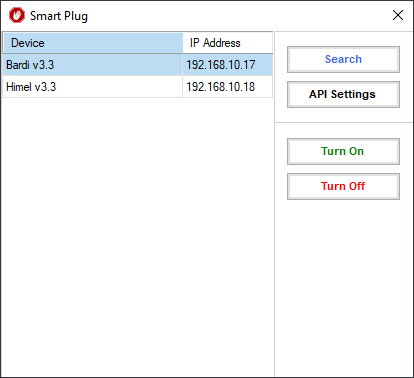Click the green Turn On button
Image resolution: width=414 pixels, height=378 pixels.
click(343, 151)
